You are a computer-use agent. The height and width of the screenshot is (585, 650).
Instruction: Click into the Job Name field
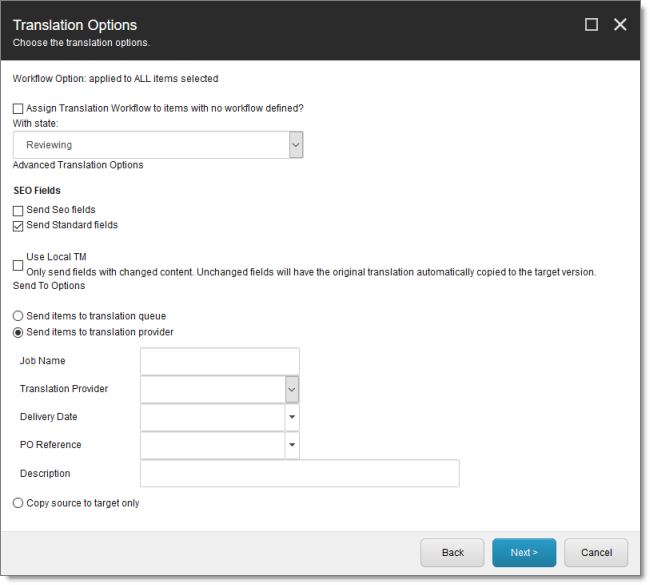point(220,361)
